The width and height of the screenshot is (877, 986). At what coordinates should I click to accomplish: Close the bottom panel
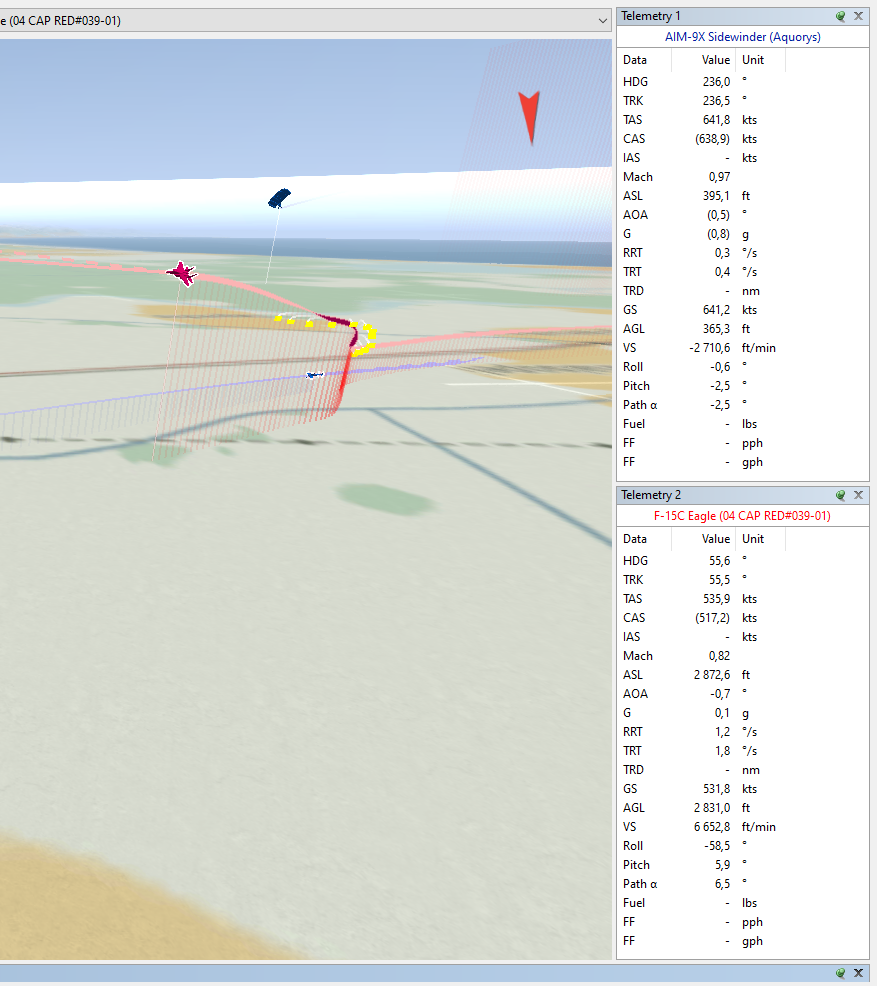tap(858, 973)
